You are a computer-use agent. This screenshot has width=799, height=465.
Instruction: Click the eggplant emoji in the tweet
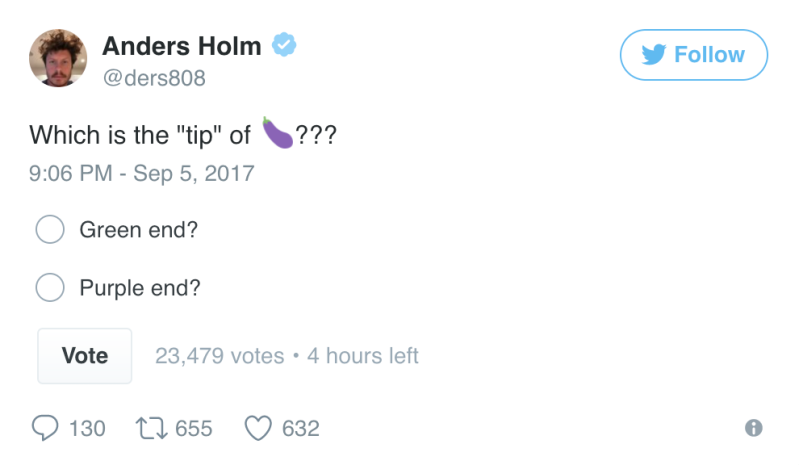(x=278, y=134)
